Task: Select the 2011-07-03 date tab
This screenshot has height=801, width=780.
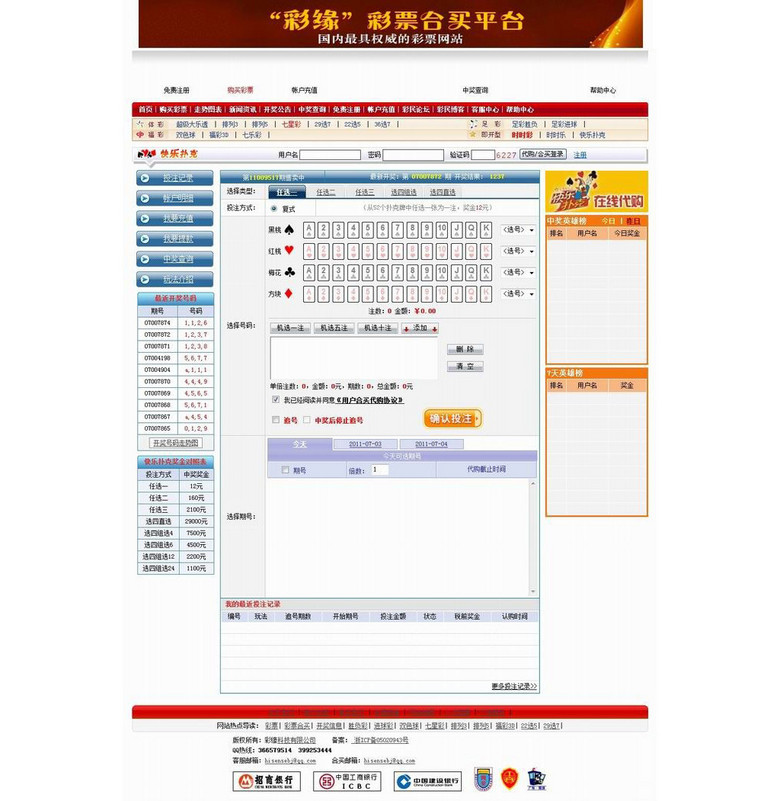Action: [365, 444]
